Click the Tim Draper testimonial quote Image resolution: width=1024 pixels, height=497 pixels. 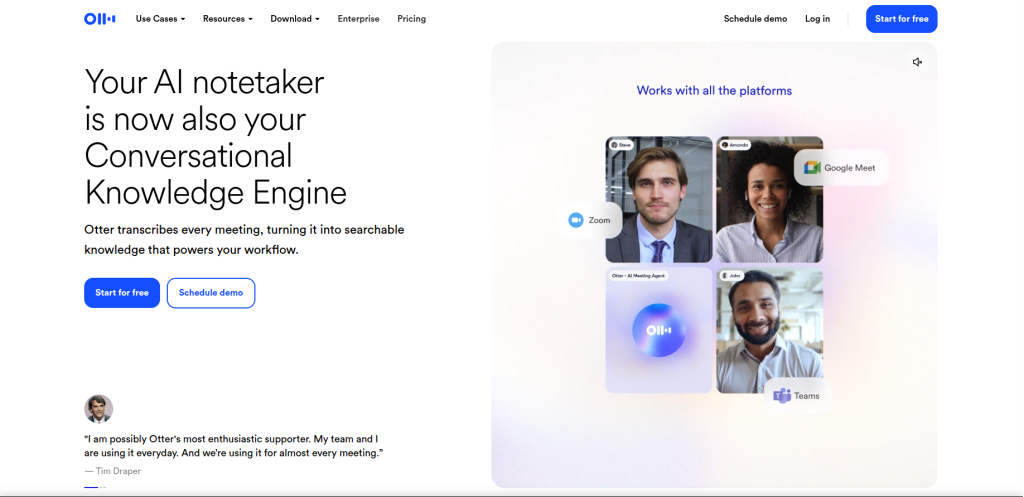point(233,446)
